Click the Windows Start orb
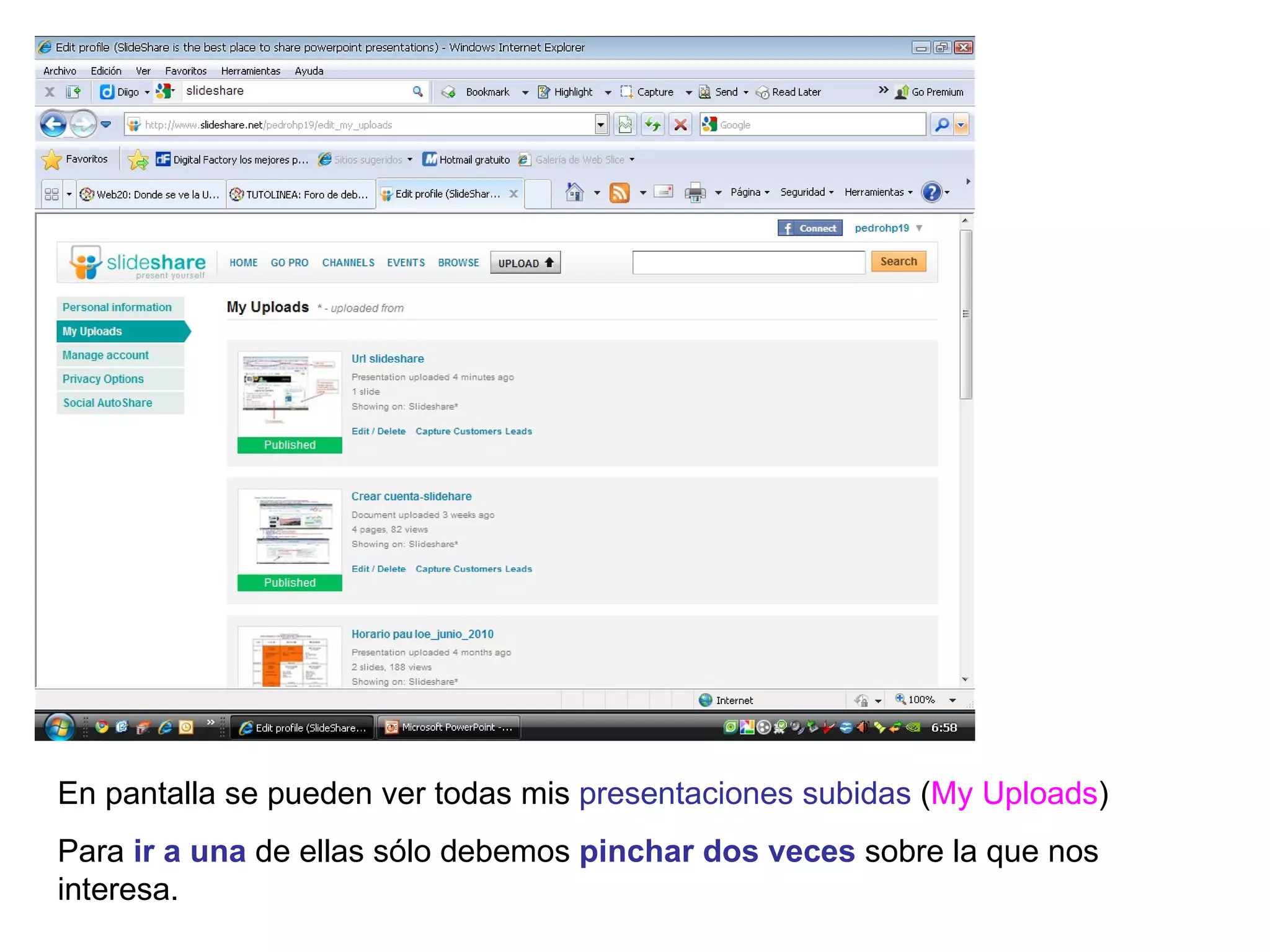Viewport: 1270px width, 952px height. pyautogui.click(x=60, y=727)
